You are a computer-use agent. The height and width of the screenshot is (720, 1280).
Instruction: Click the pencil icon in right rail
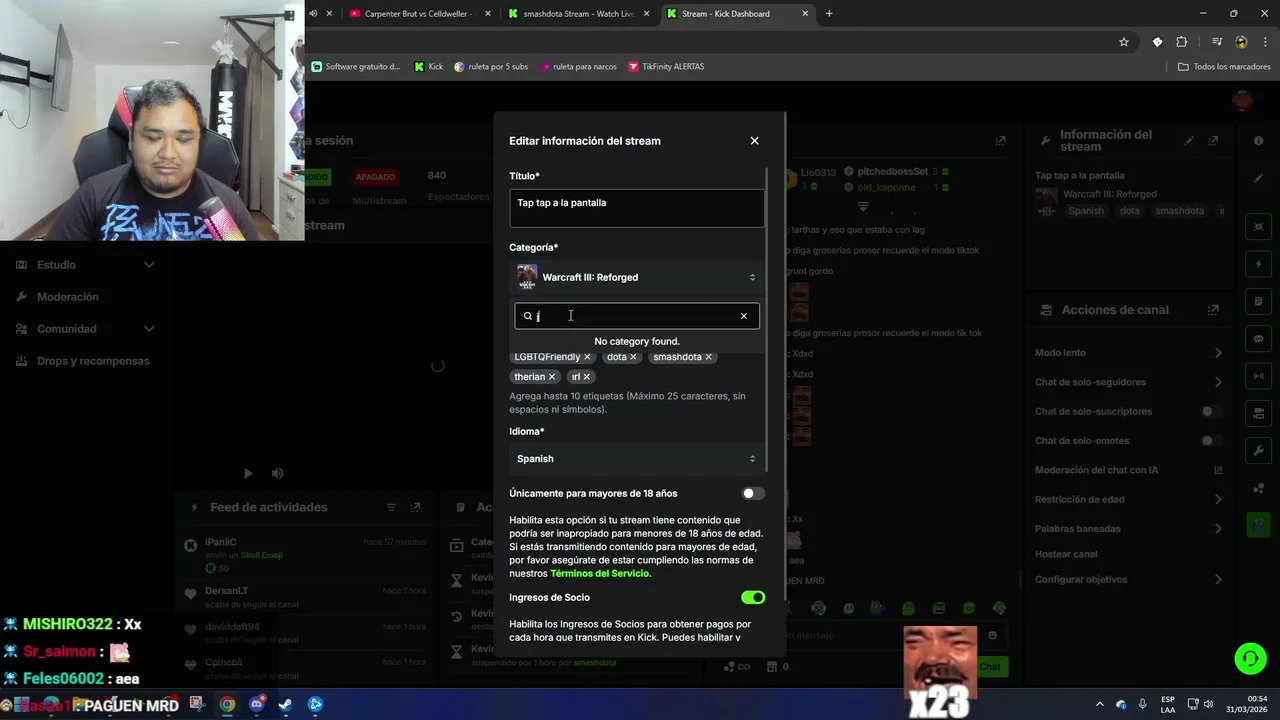(x=1259, y=178)
